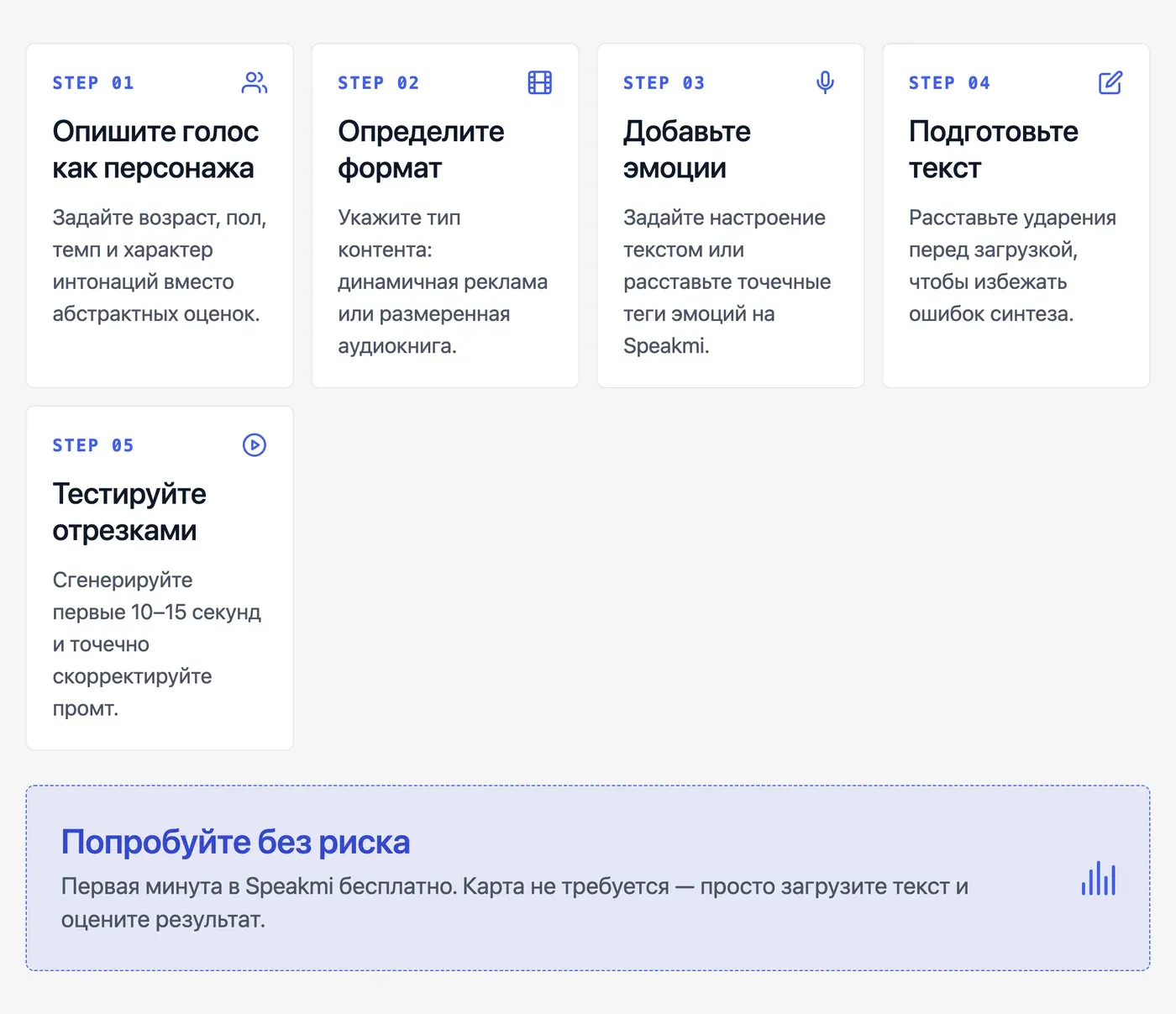
Task: Click the description starting "Сгенерируйте первые 10–15 секунд"
Action: tap(157, 644)
